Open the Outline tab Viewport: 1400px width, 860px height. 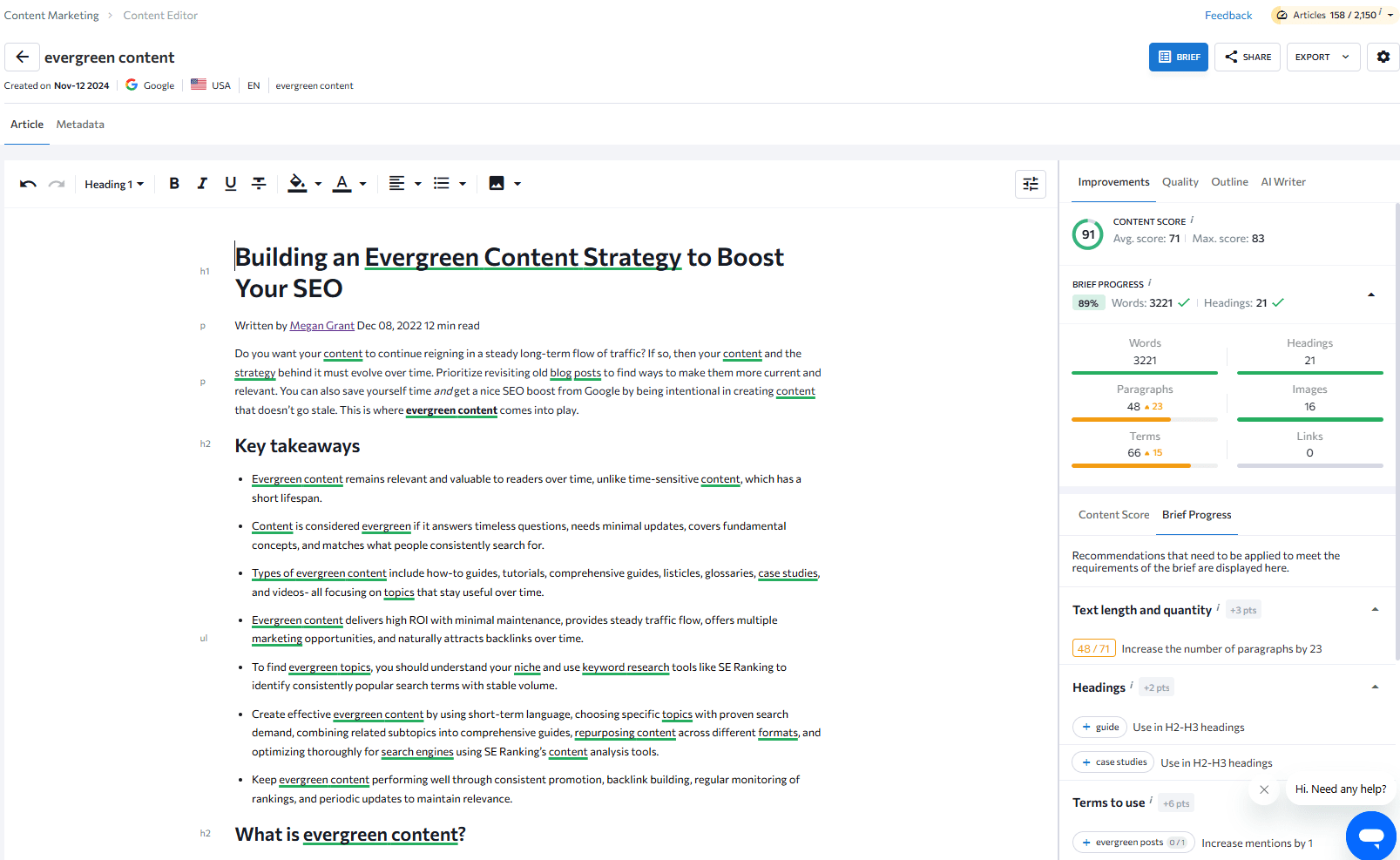(x=1229, y=182)
